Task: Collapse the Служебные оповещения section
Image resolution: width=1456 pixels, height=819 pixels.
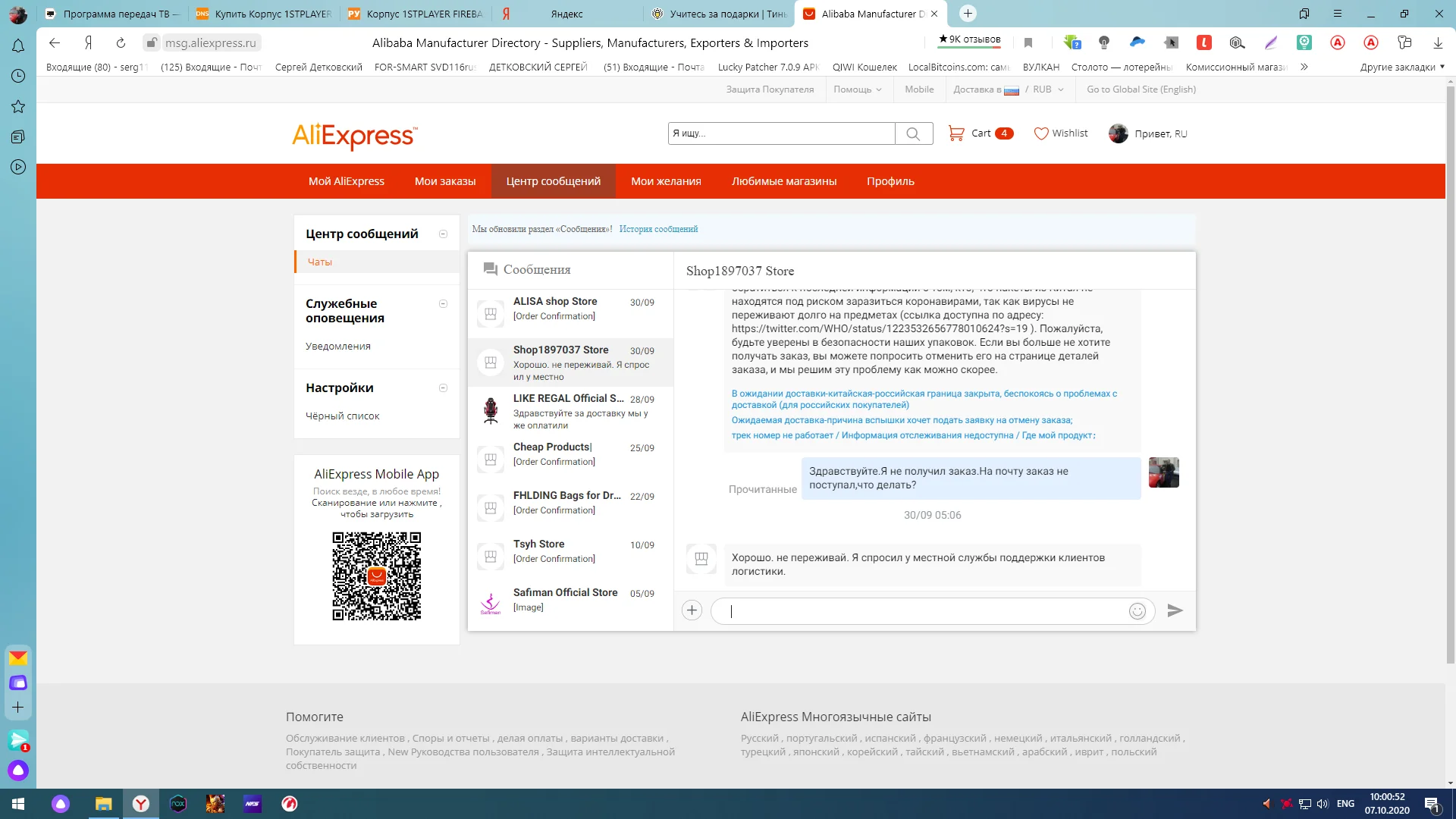Action: point(443,304)
